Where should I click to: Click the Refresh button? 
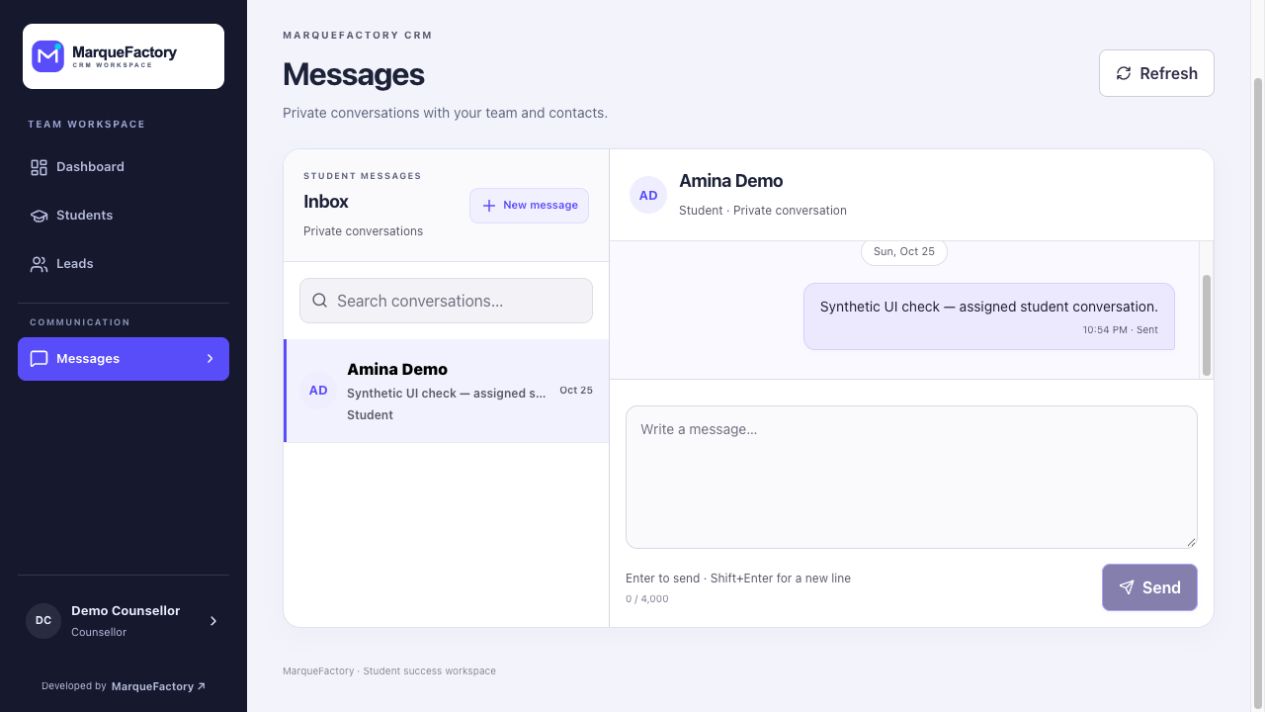pos(1156,73)
